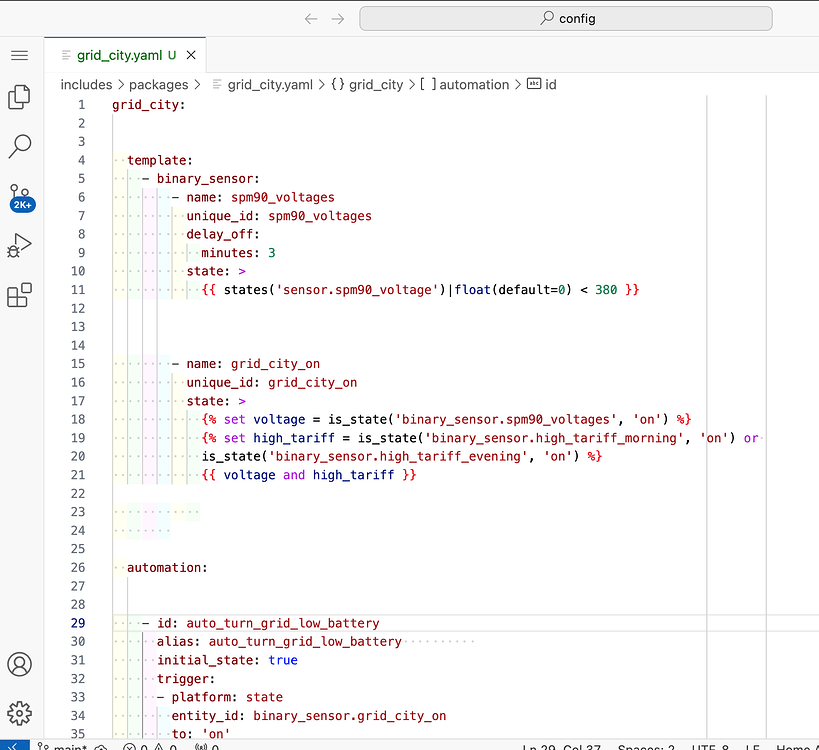This screenshot has height=750, width=819.
Task: Expand the grid_city symbol breadcrumb
Action: click(375, 85)
